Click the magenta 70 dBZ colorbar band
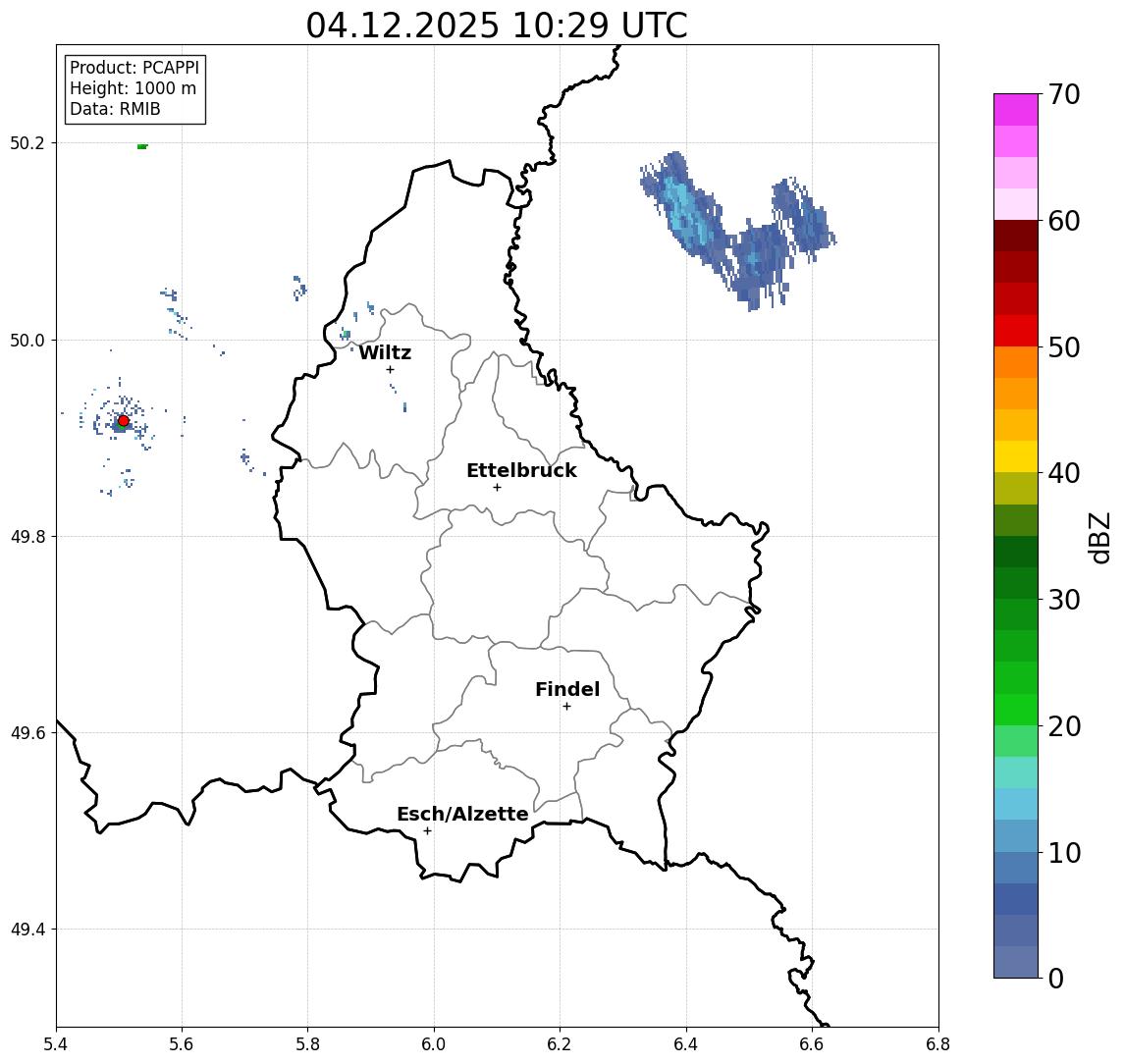This screenshot has width=1124, height=1064. pos(1016,110)
